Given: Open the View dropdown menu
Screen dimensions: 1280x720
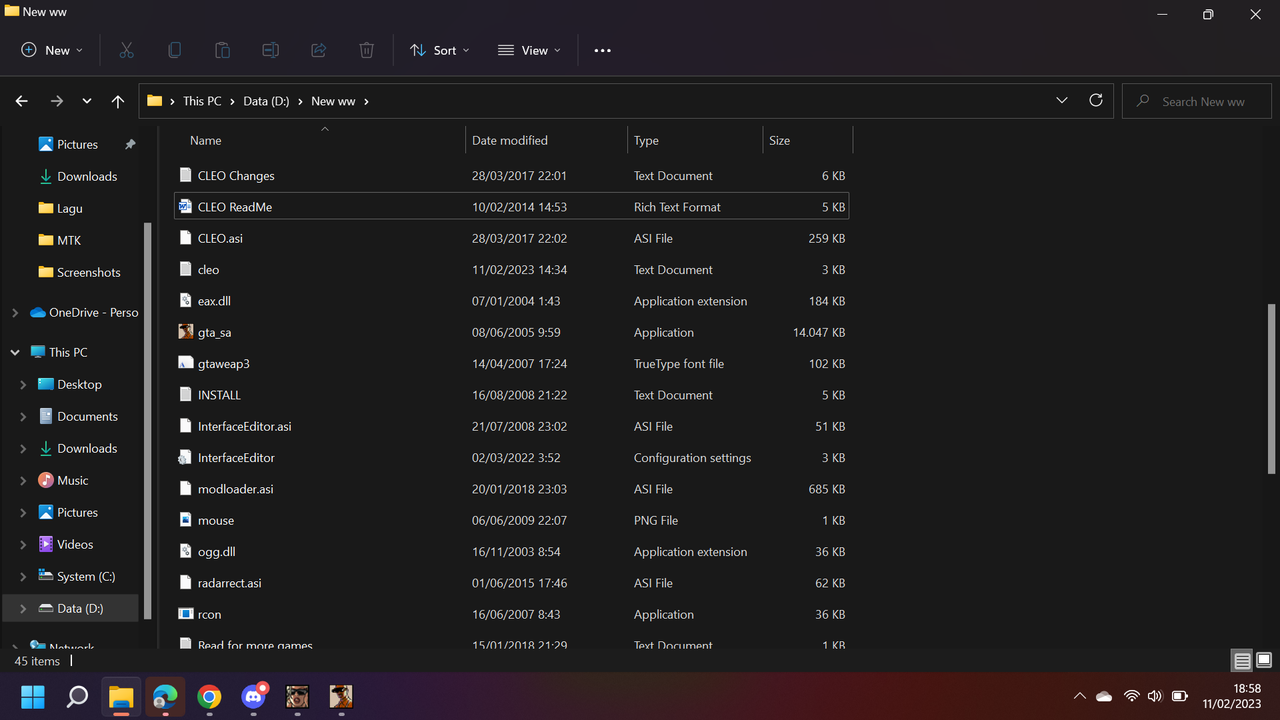Looking at the screenshot, I should coord(530,50).
